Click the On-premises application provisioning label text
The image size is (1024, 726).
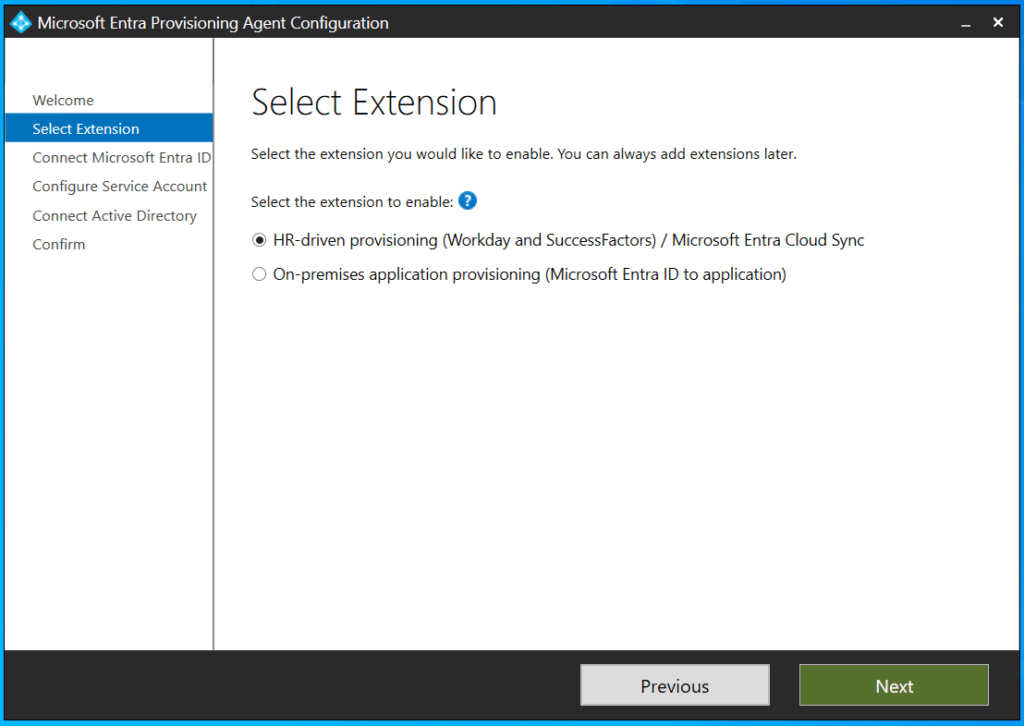pos(529,275)
